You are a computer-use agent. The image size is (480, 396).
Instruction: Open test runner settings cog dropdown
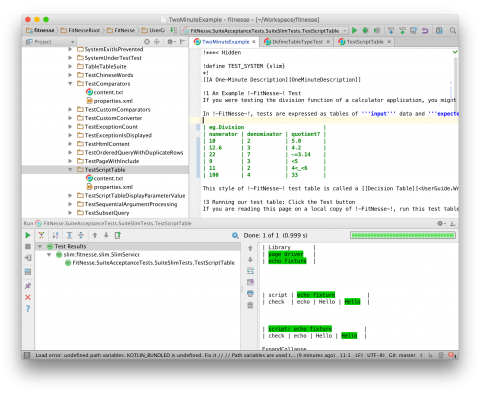(x=235, y=235)
